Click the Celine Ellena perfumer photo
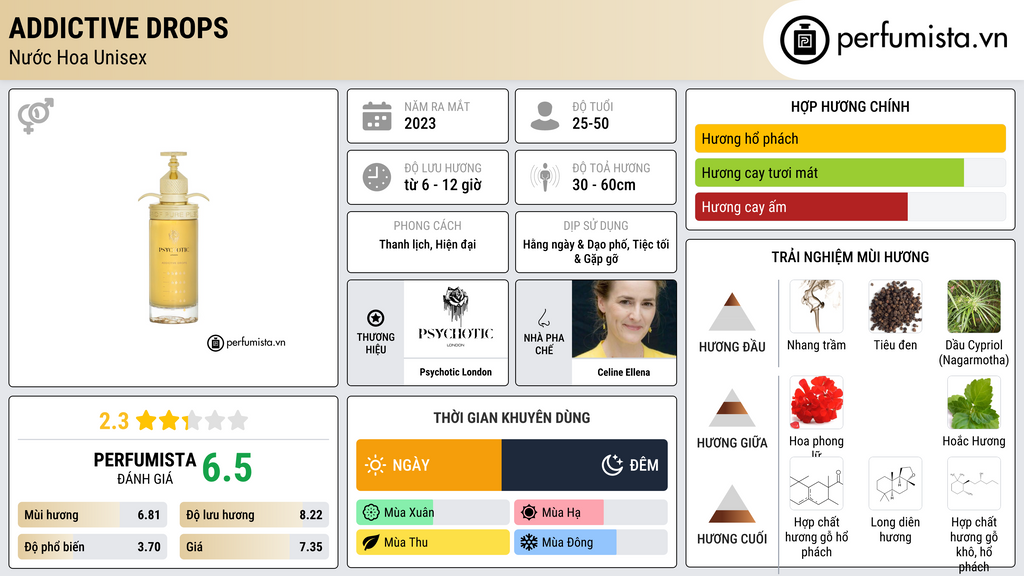 point(624,319)
